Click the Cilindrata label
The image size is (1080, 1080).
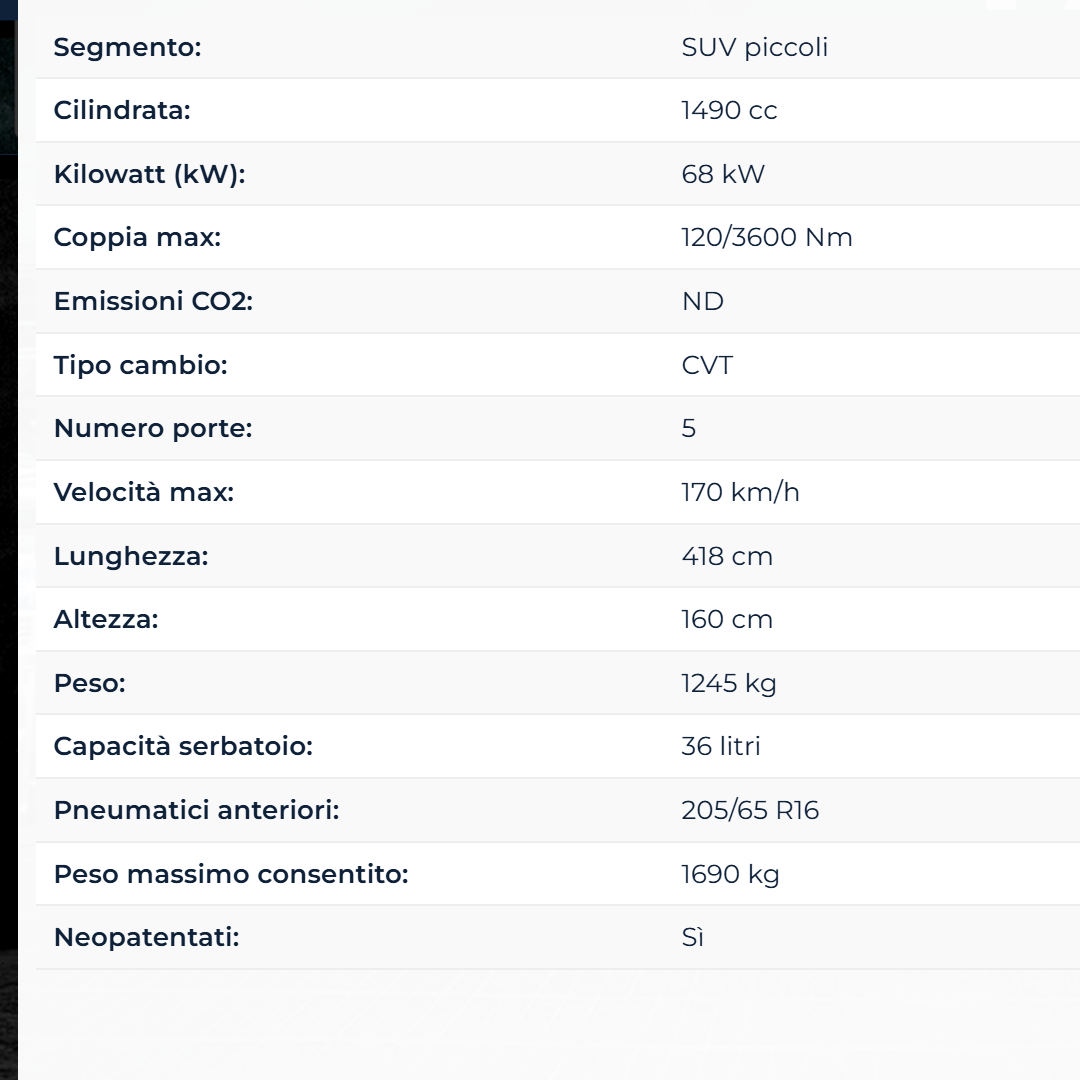122,110
